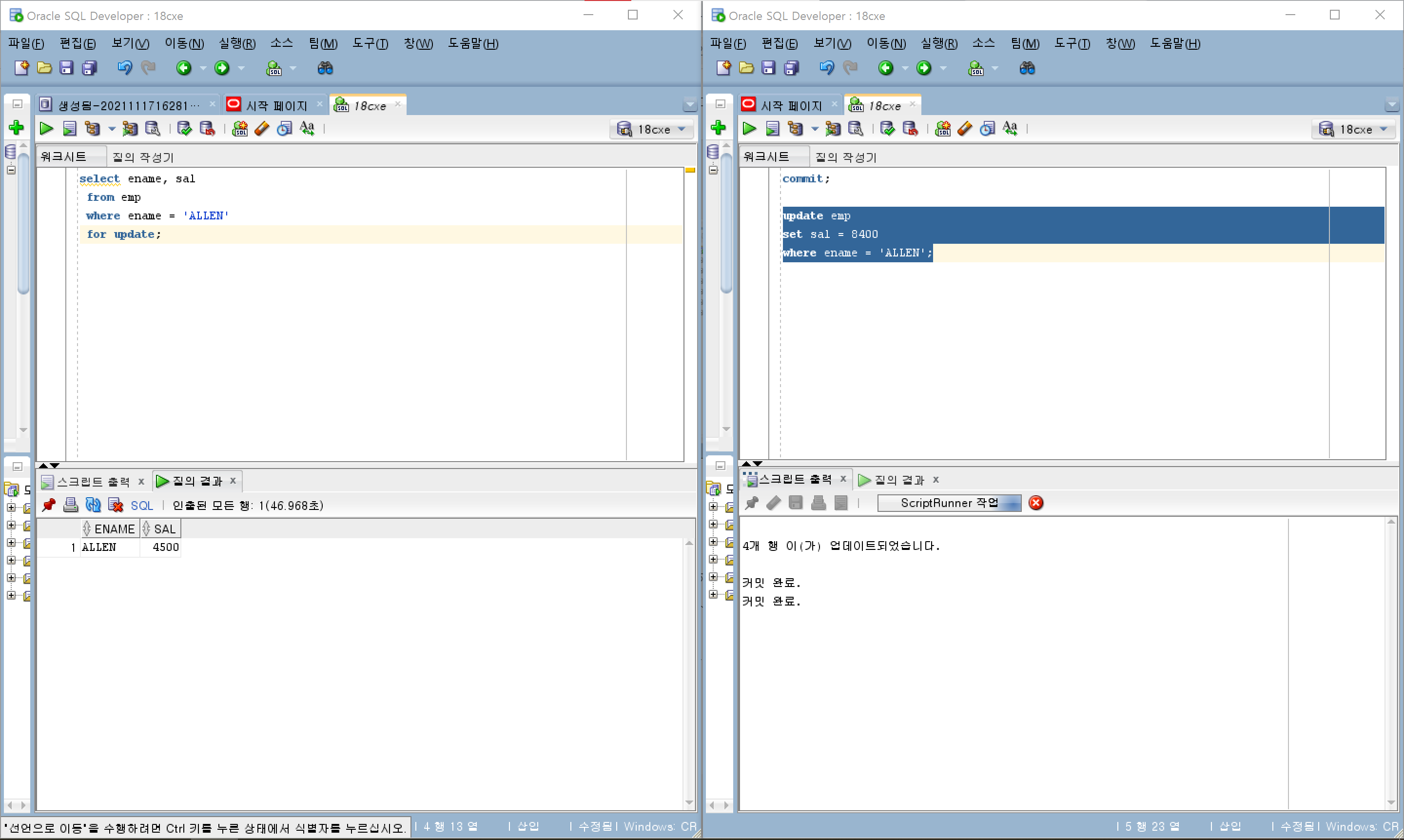Viewport: 1404px width, 840px height.
Task: Run statement in left worksheet toolbar
Action: (46, 129)
